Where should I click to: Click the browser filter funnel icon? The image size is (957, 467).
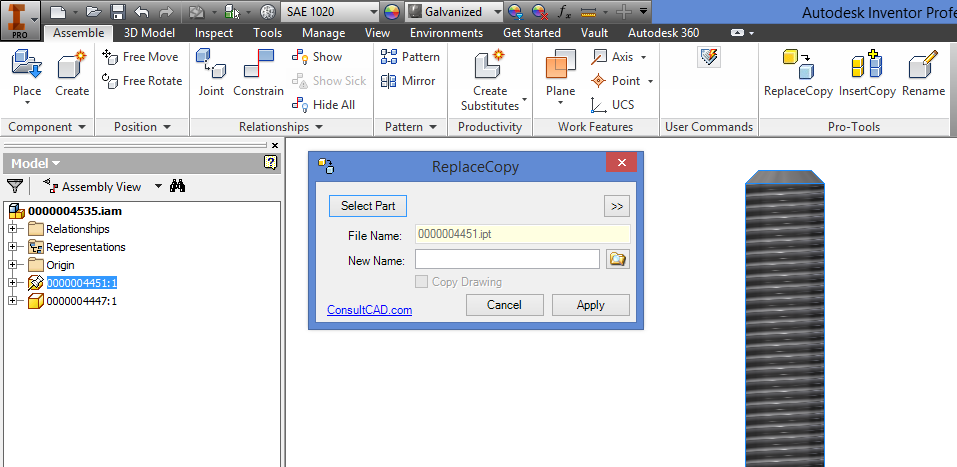point(15,186)
